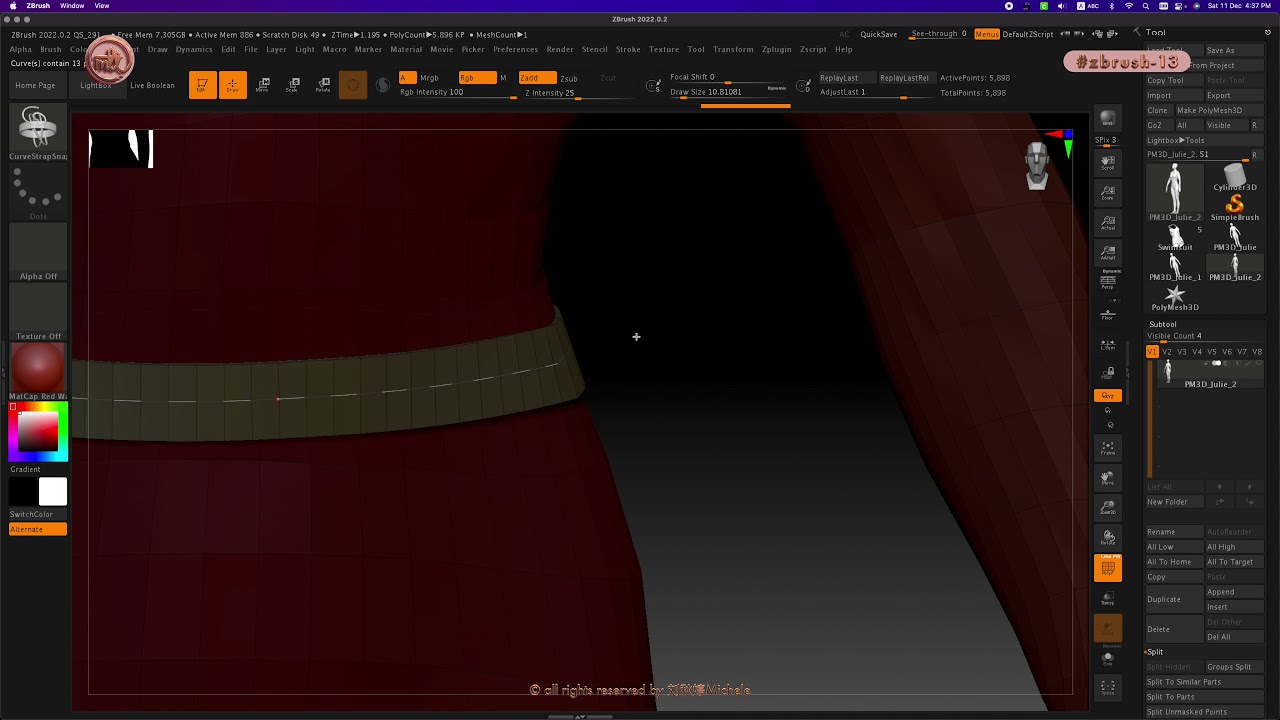Screen dimensions: 1280x720
Task: Toggle the Rgb channel button
Action: (x=477, y=78)
